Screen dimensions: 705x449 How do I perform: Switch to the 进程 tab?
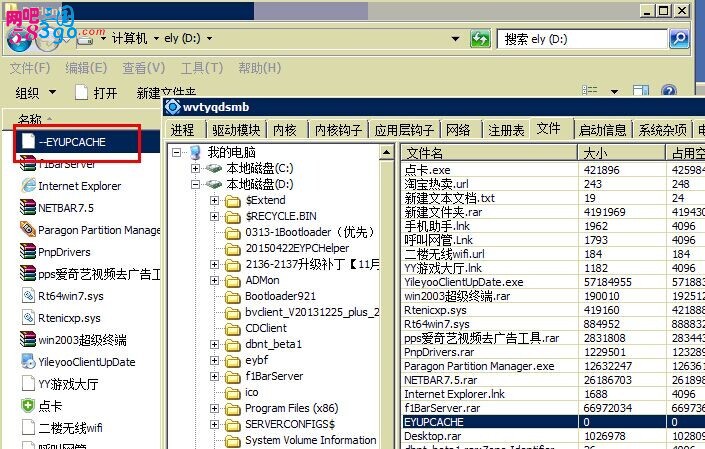pyautogui.click(x=183, y=130)
